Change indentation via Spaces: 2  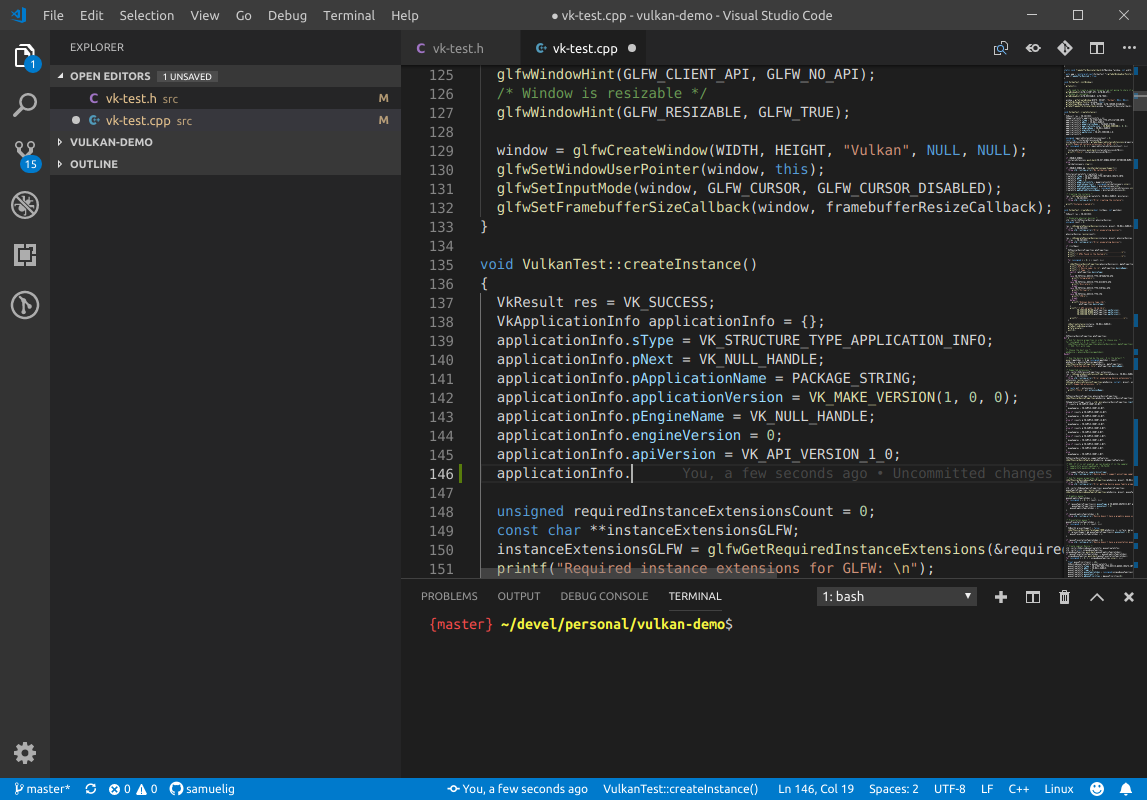(893, 789)
